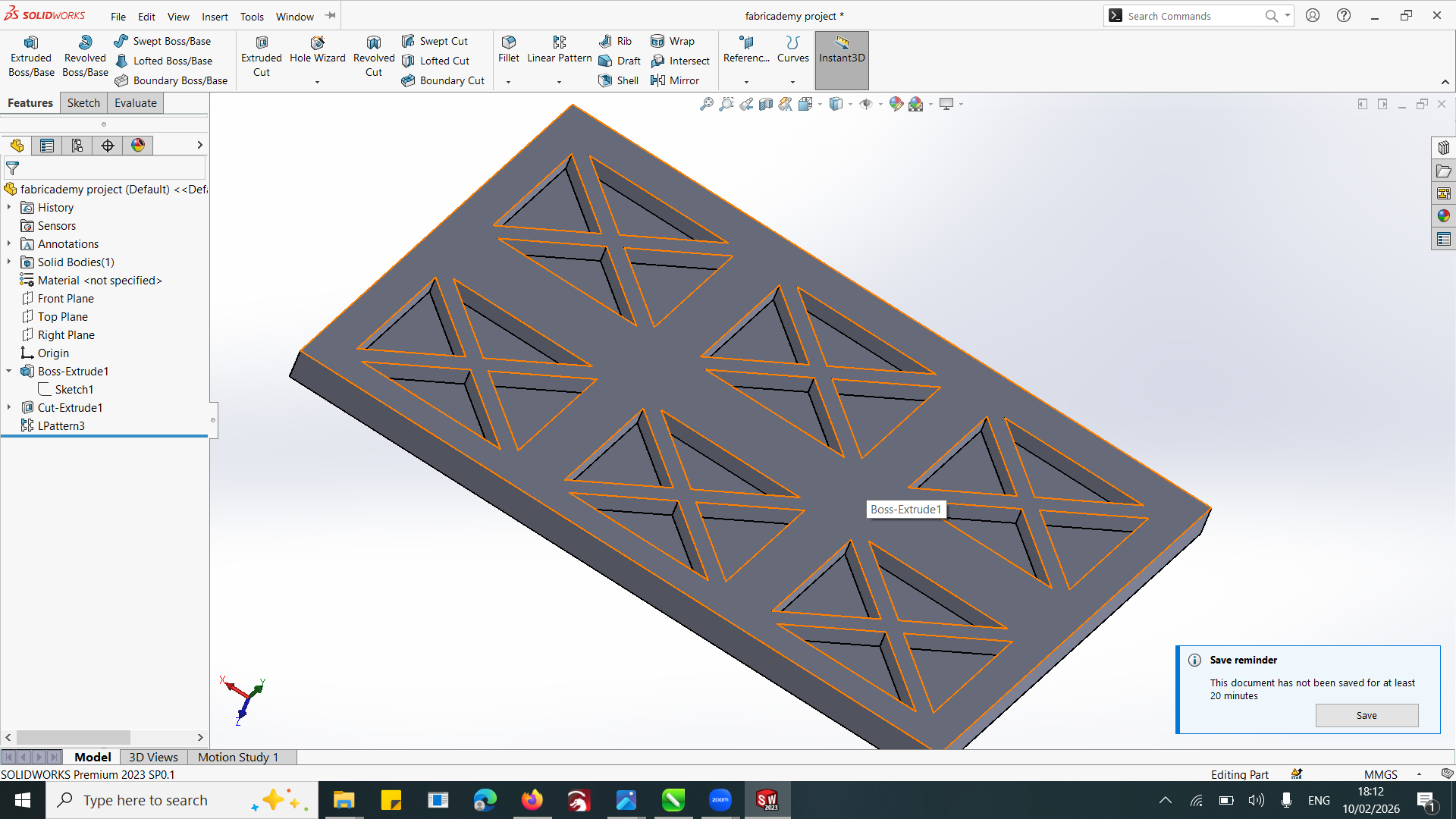Toggle hide/show items in view toolbar

pyautogui.click(x=866, y=104)
